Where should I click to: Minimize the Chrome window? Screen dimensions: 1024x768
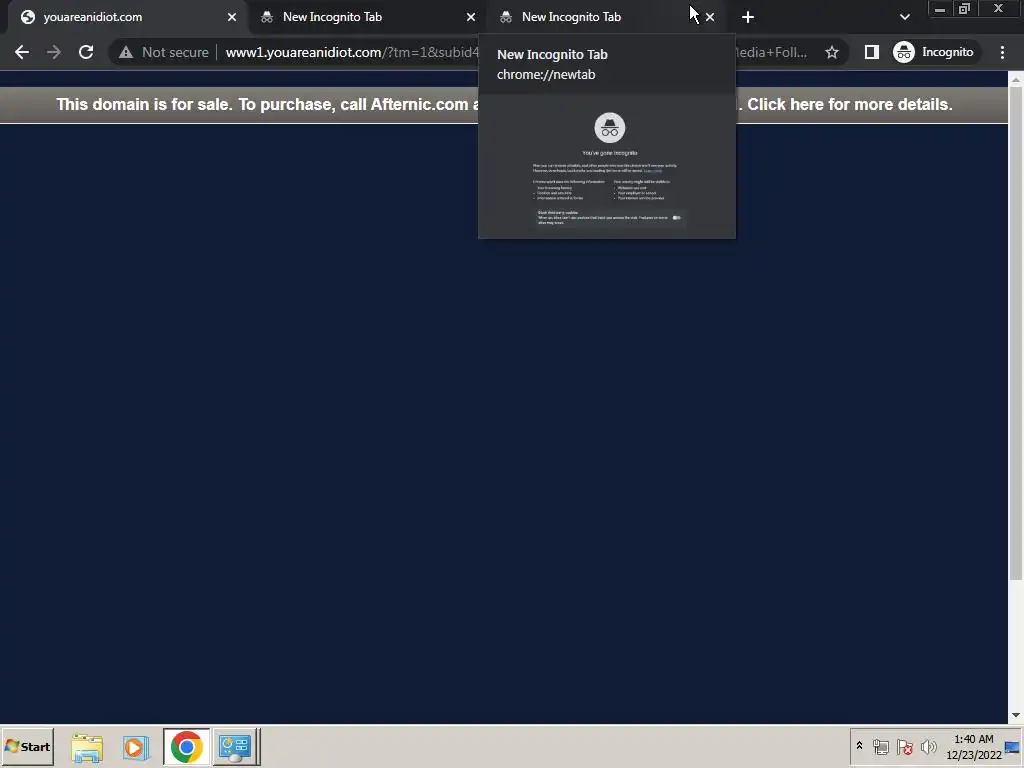940,9
